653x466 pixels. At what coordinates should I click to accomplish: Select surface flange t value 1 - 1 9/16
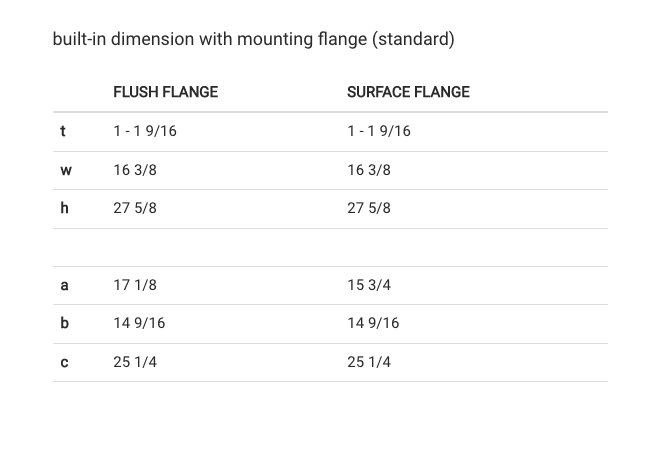(379, 131)
